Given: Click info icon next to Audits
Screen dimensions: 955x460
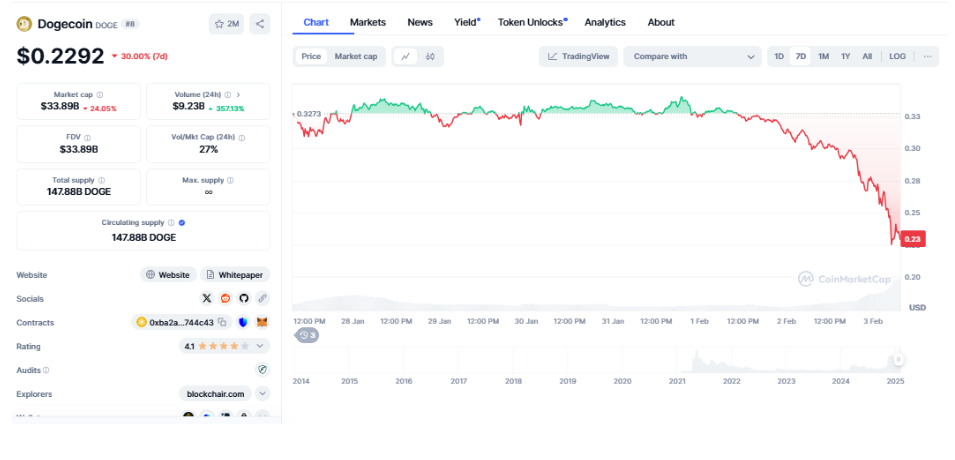Looking at the screenshot, I should [46, 370].
